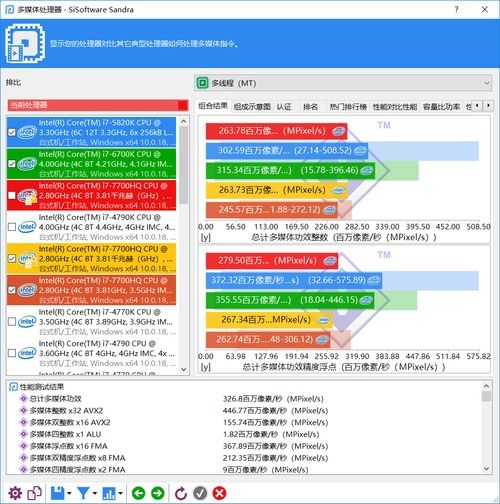Click the diamond icon beside 多媒体双整数 x16 AVX2

[23, 422]
